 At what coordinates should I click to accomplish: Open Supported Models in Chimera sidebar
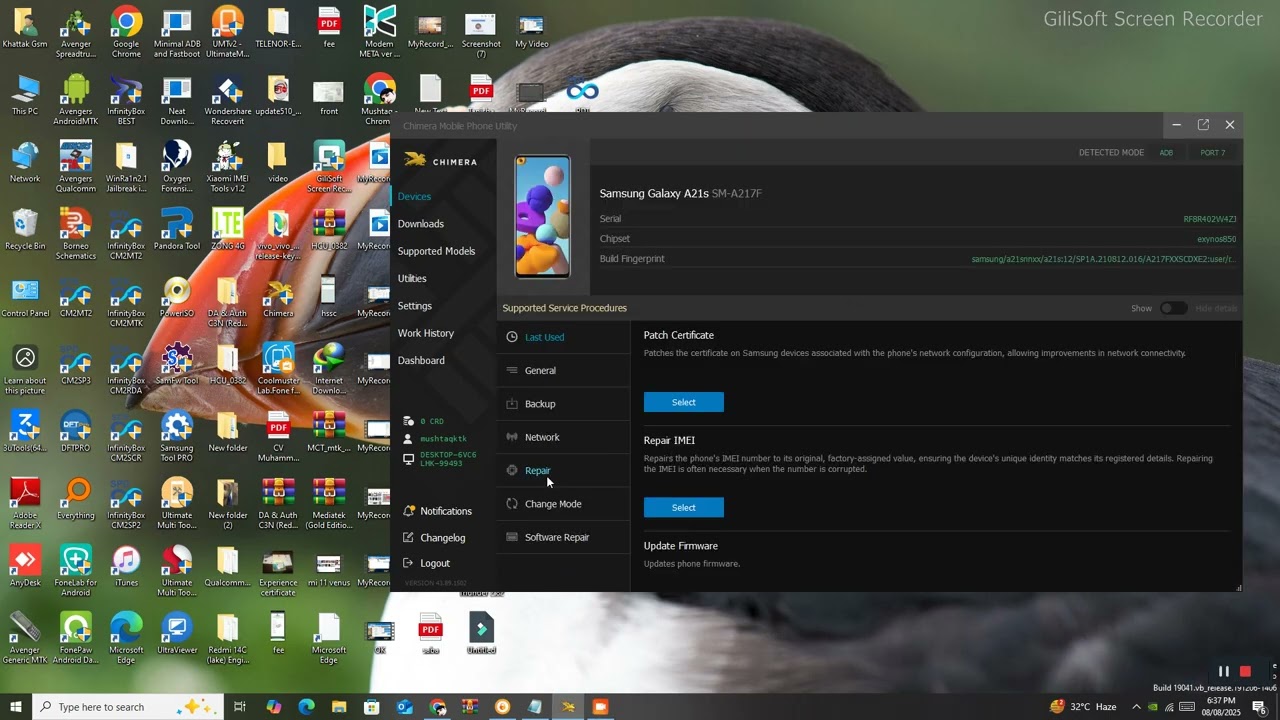coord(436,251)
